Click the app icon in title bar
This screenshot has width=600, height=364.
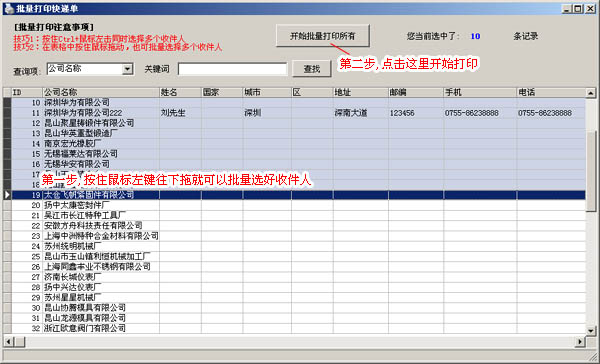pos(9,8)
